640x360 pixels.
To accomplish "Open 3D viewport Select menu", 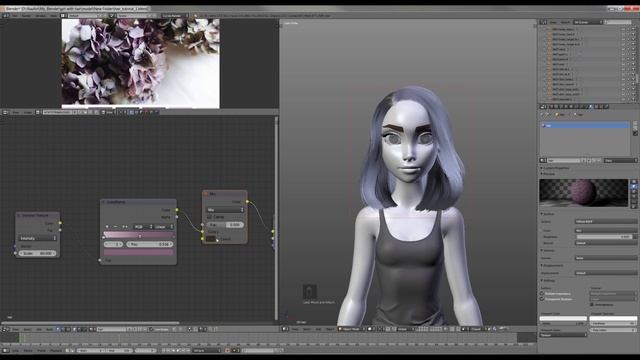I will 307,329.
